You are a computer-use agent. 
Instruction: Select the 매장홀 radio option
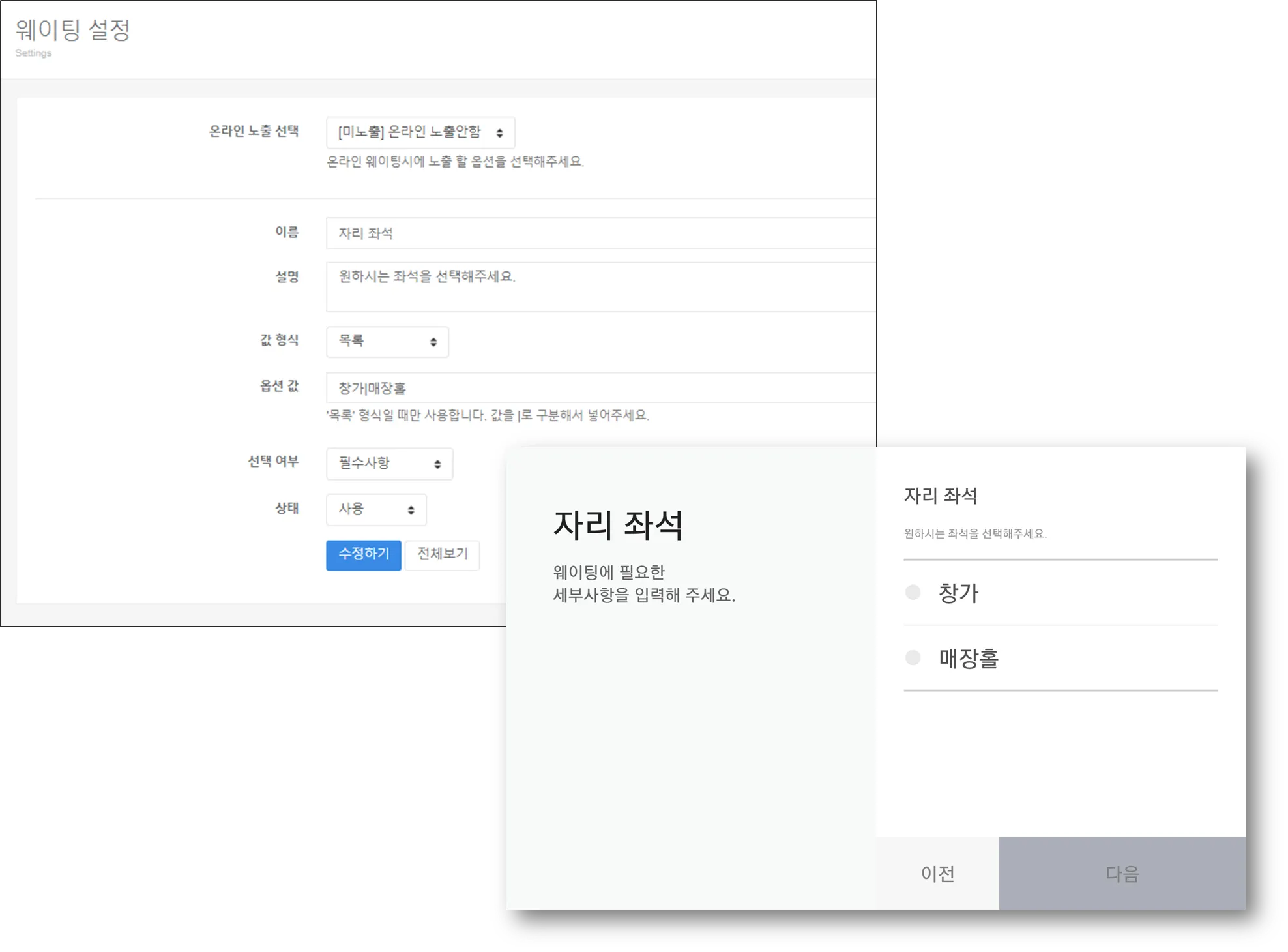913,657
